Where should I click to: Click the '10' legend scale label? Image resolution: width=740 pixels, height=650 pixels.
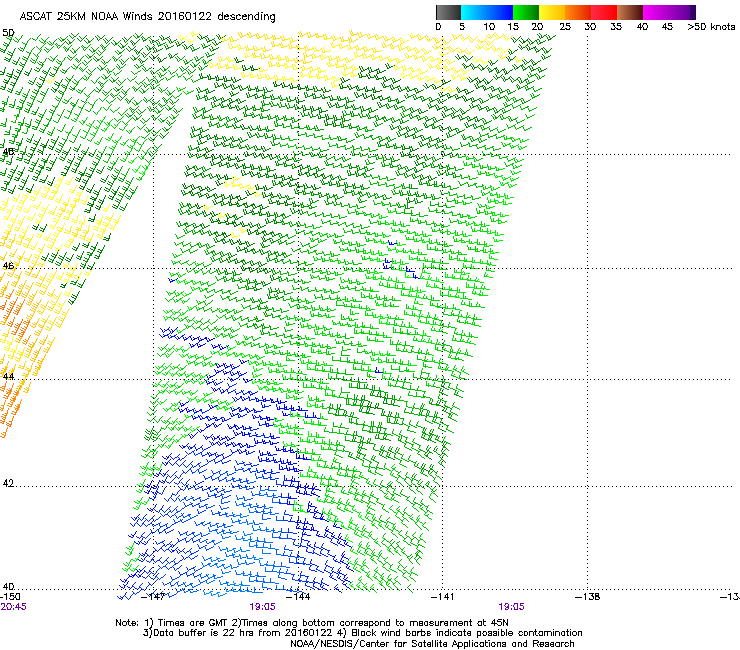pos(489,27)
